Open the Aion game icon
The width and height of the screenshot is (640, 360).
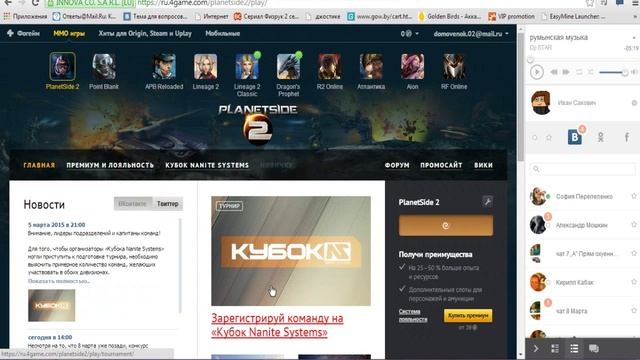[412, 67]
